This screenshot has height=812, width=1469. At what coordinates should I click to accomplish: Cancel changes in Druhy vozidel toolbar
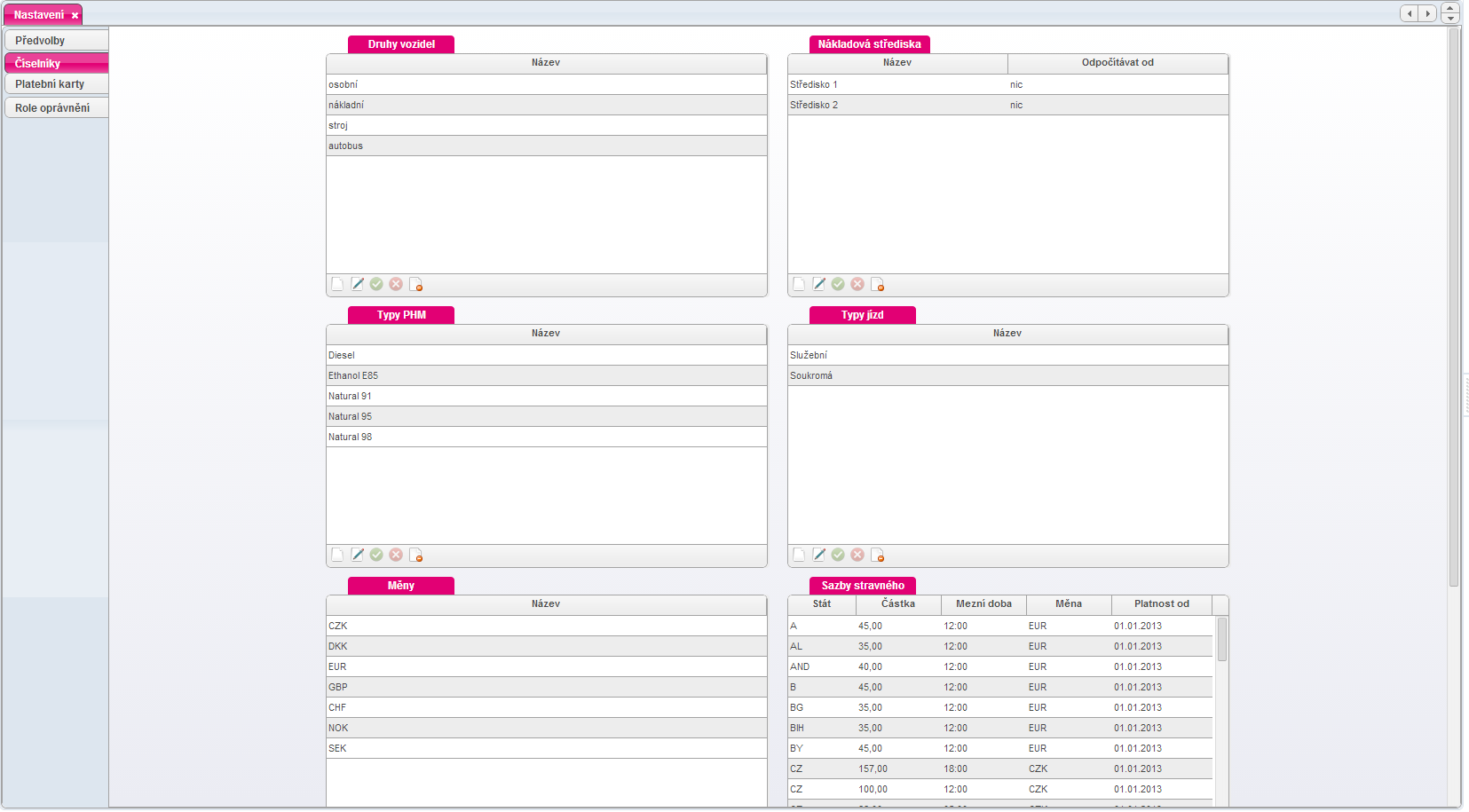(396, 284)
